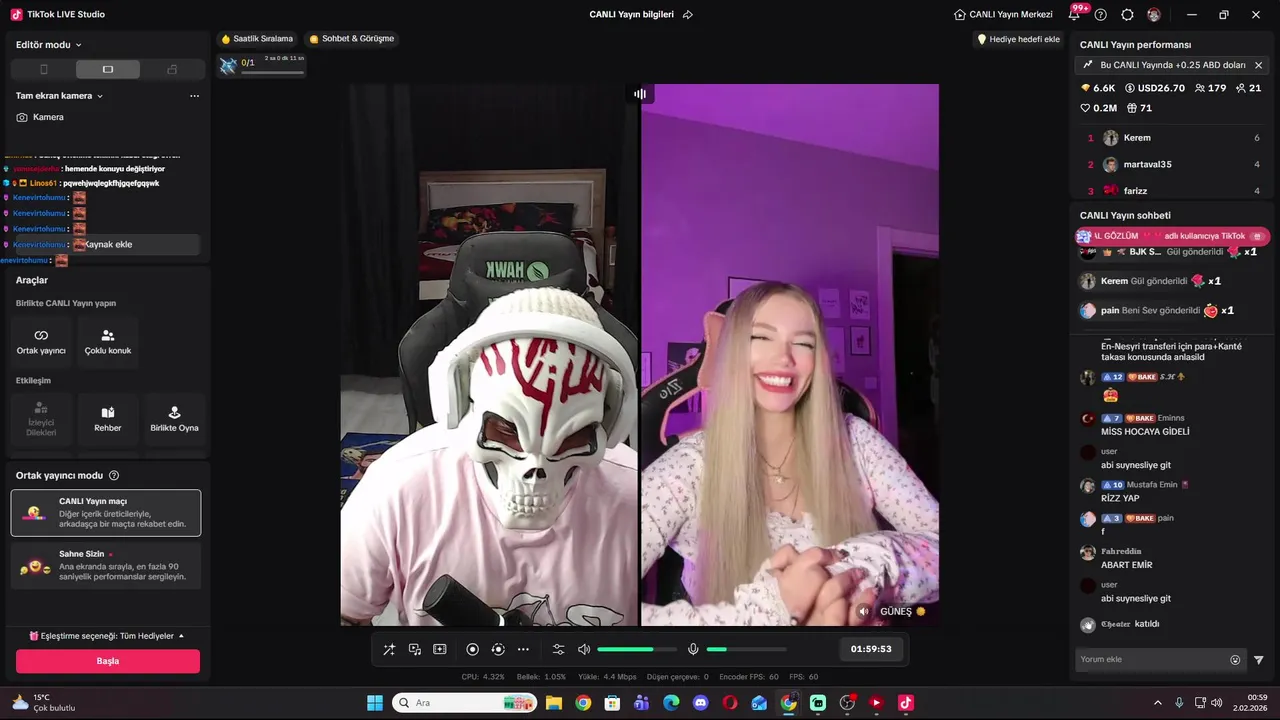Select the Sahne Sizin mode
This screenshot has width=1280, height=720.
click(106, 566)
